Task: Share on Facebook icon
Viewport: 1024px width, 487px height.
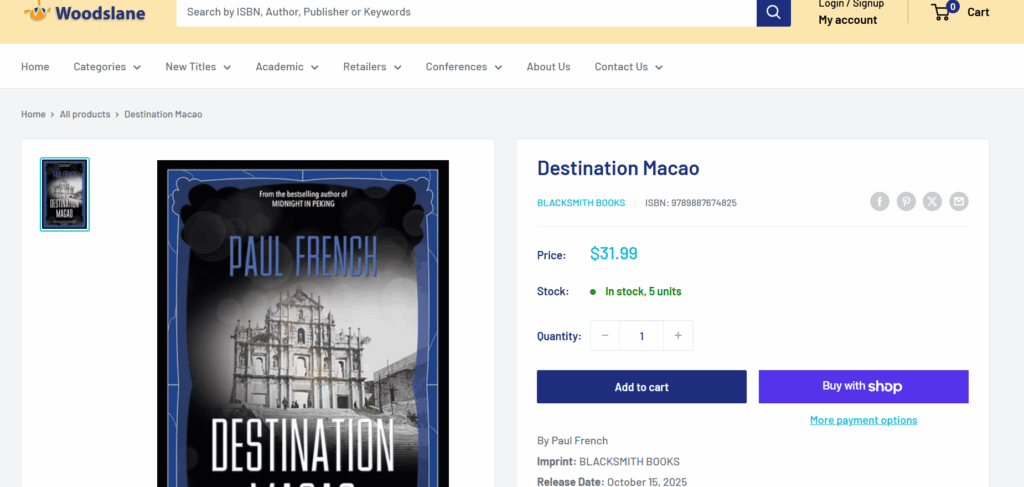Action: (879, 202)
